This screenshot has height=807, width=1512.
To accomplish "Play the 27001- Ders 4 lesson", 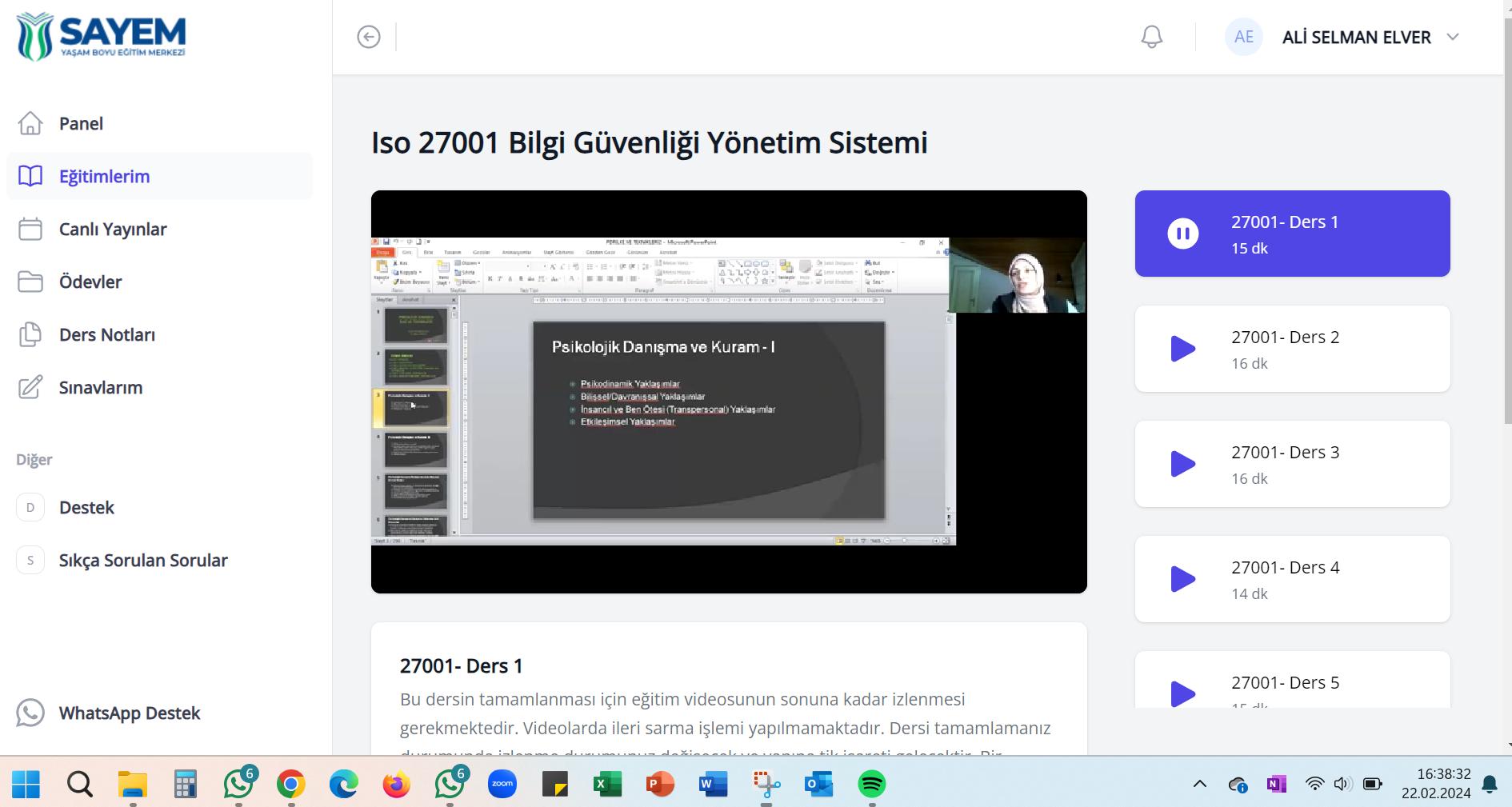I will 1183,579.
